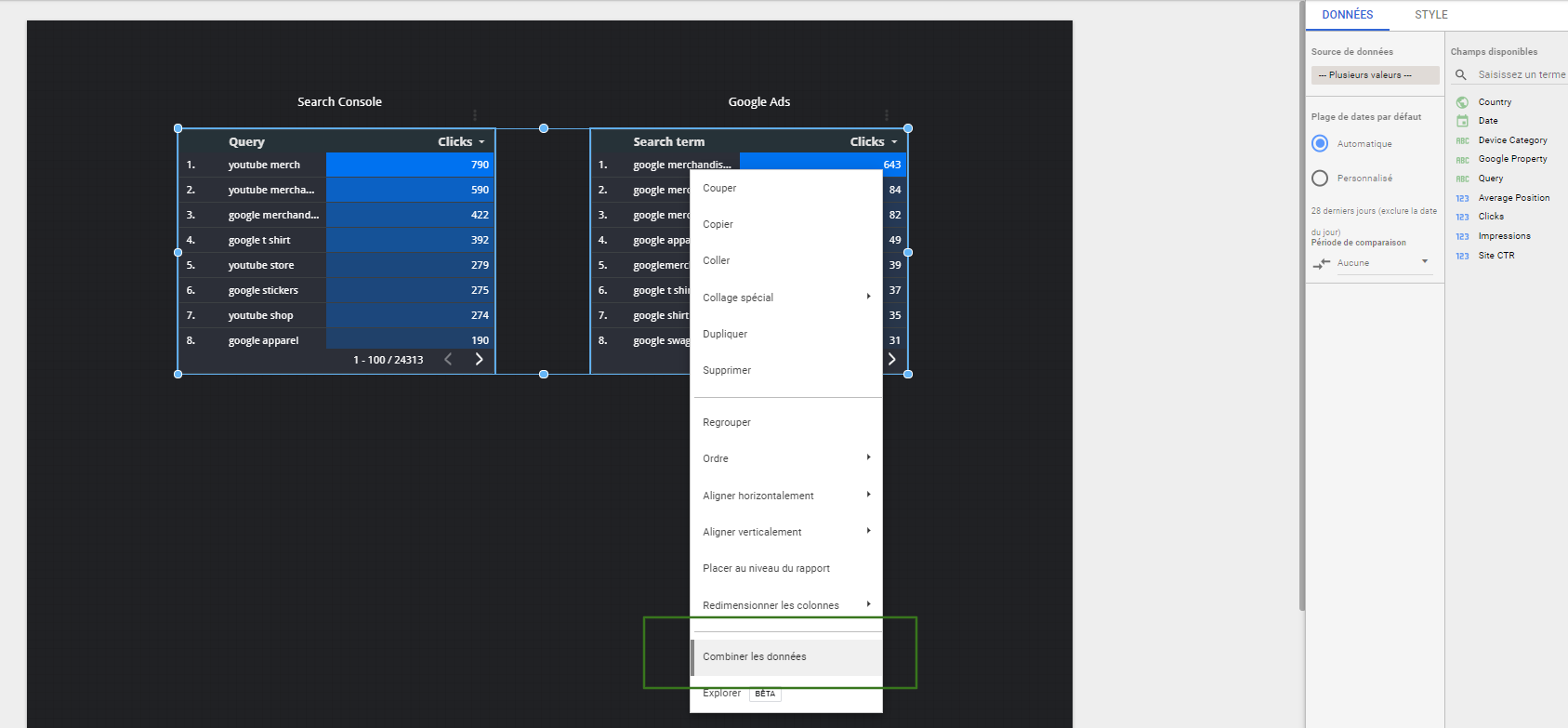Image resolution: width=1568 pixels, height=728 pixels.
Task: Click the 123 icon beside Impressions
Action: [x=1462, y=236]
